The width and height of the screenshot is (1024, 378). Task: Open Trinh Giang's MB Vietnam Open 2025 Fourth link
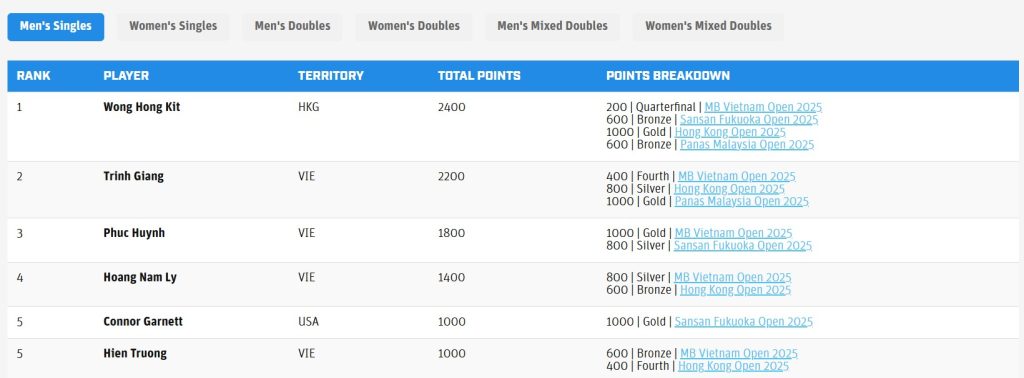coord(737,176)
